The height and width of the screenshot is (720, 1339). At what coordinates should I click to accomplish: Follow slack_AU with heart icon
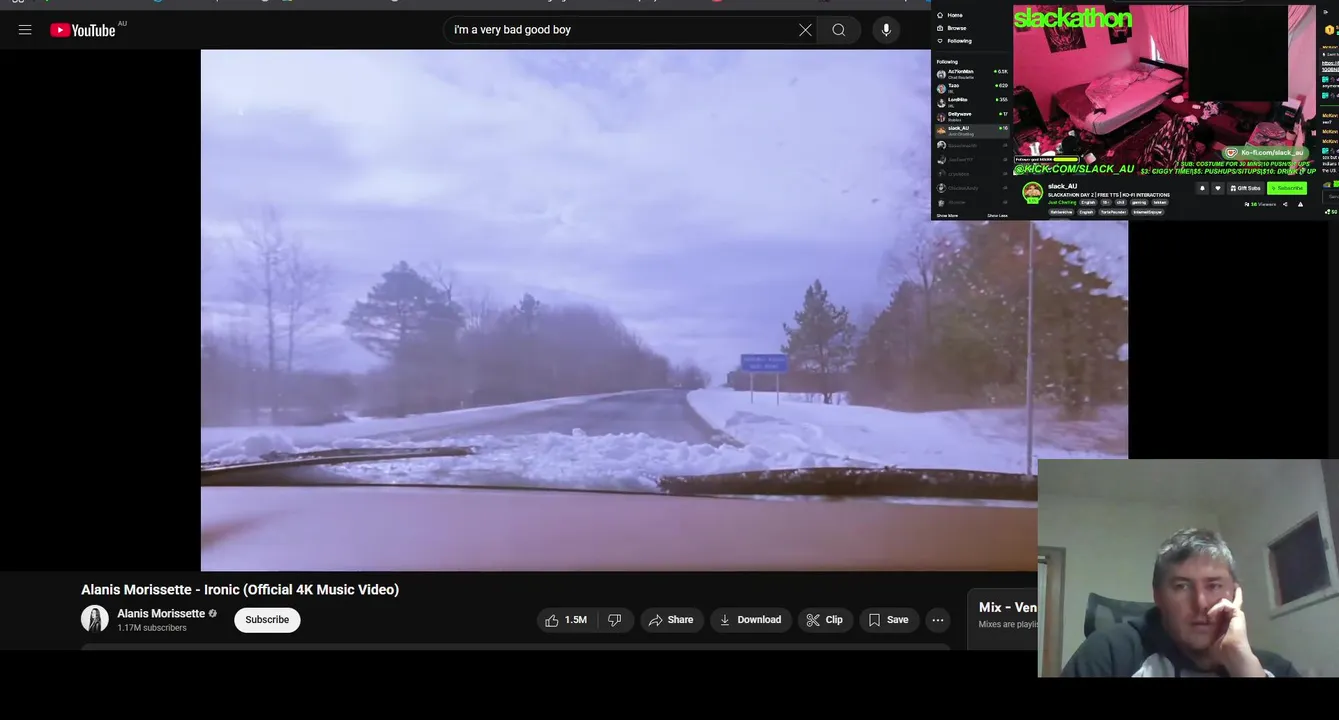tap(1217, 188)
